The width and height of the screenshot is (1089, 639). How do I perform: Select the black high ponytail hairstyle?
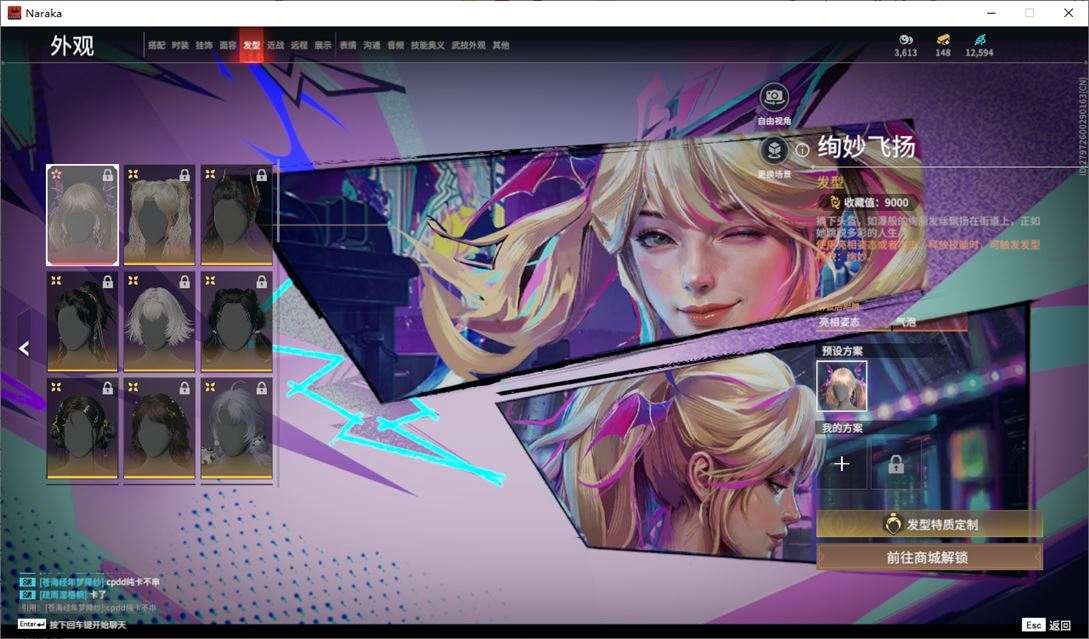click(83, 322)
